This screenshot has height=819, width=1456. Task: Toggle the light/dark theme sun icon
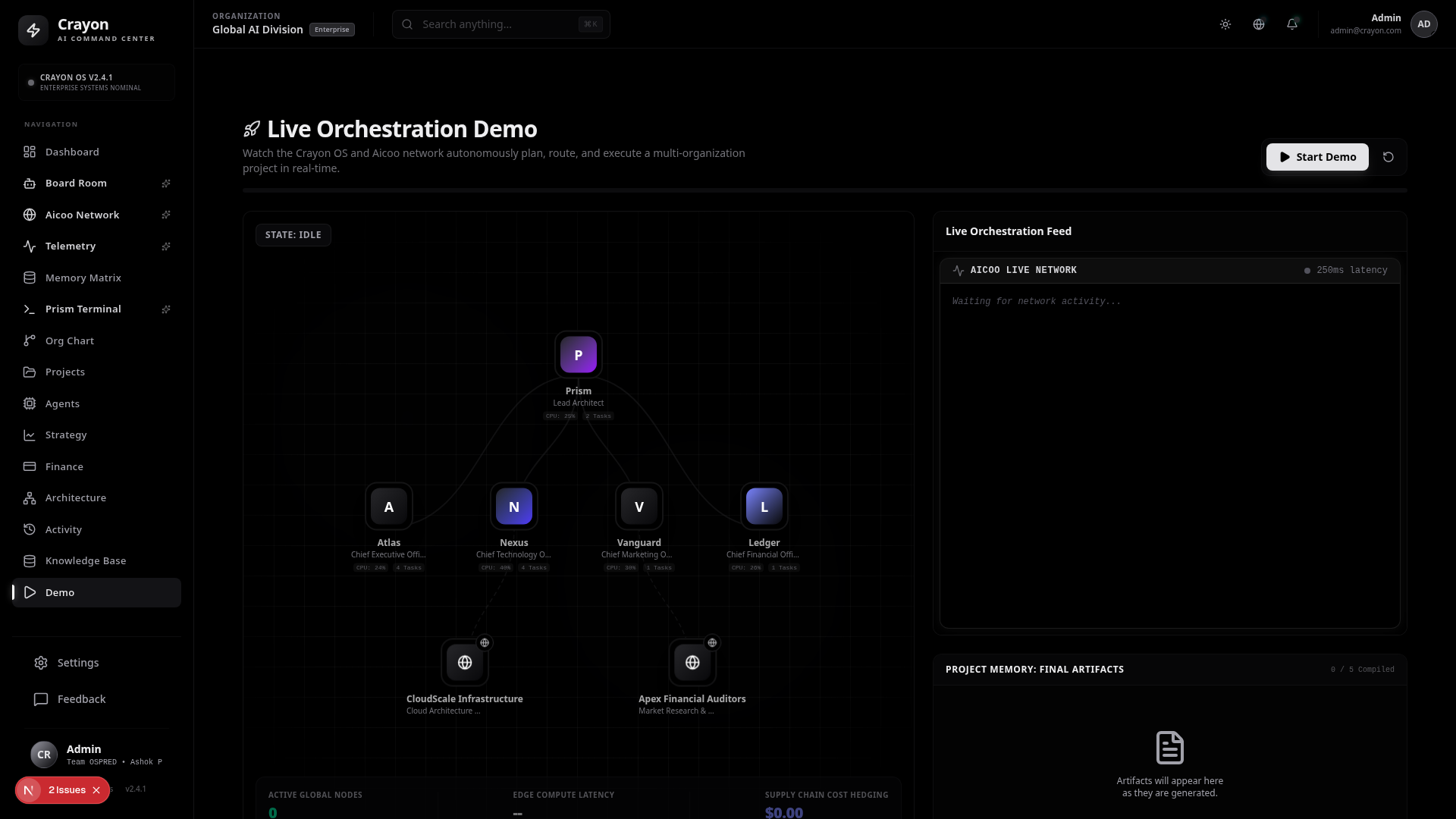coord(1225,24)
